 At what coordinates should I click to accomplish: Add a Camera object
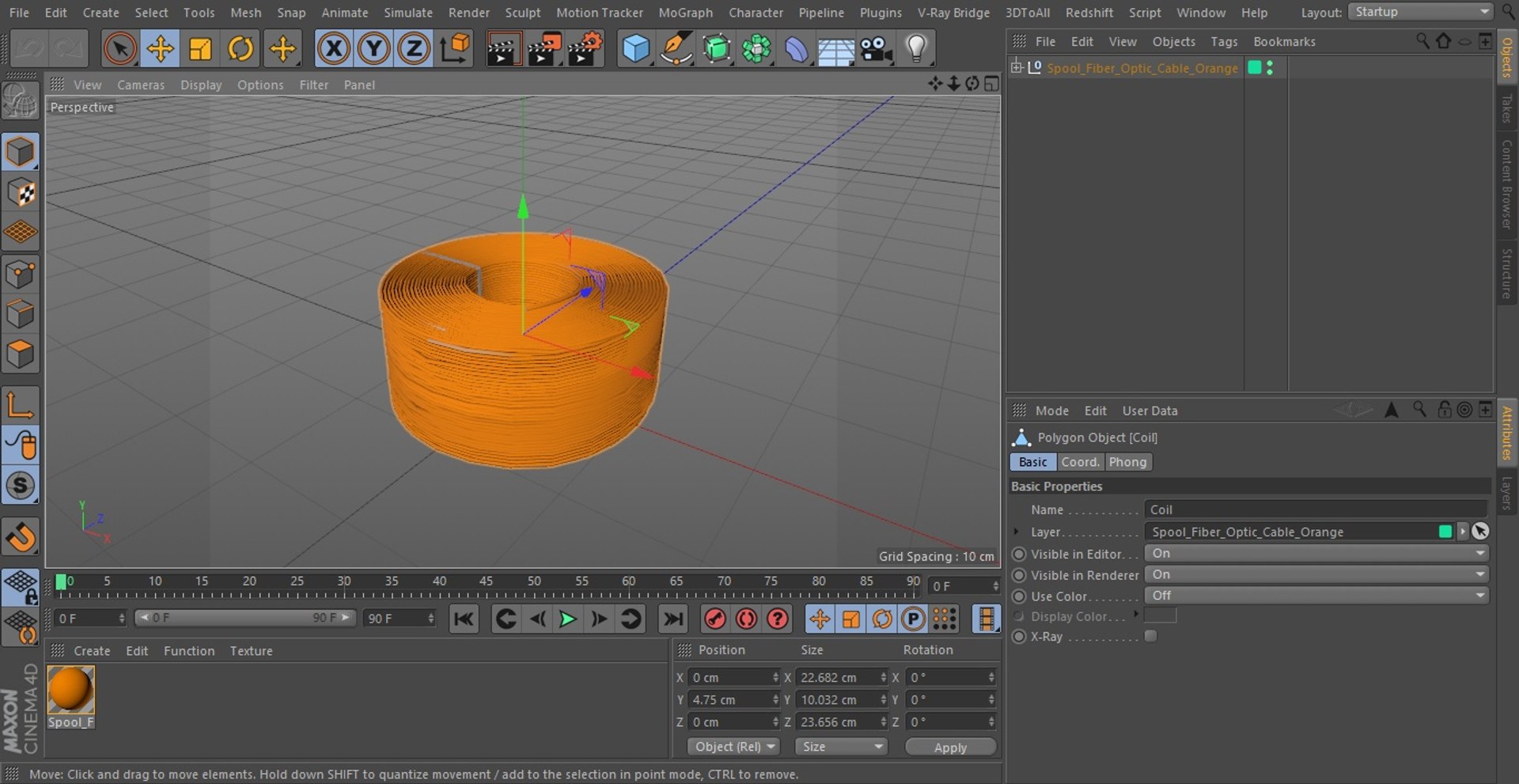[876, 49]
